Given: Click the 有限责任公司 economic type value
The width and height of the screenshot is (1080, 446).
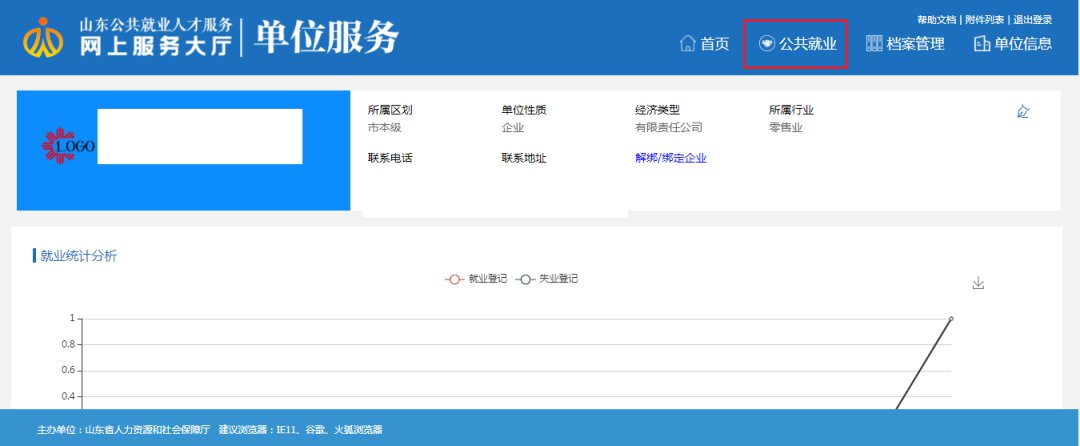Looking at the screenshot, I should 668,128.
